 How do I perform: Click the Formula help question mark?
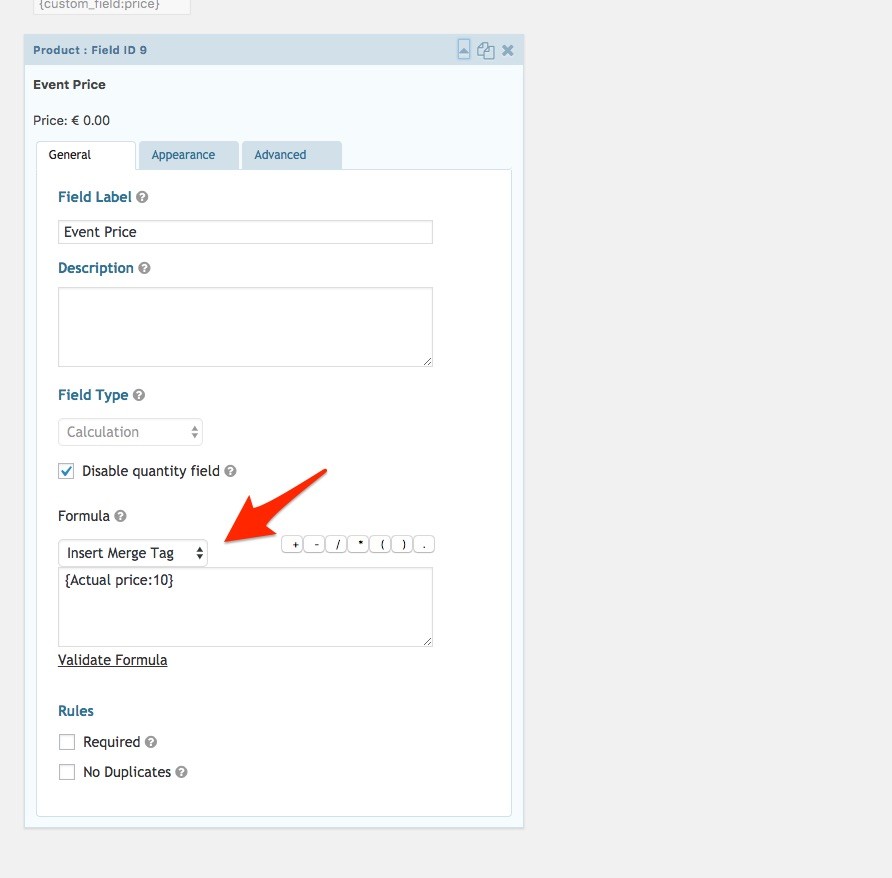pos(120,517)
